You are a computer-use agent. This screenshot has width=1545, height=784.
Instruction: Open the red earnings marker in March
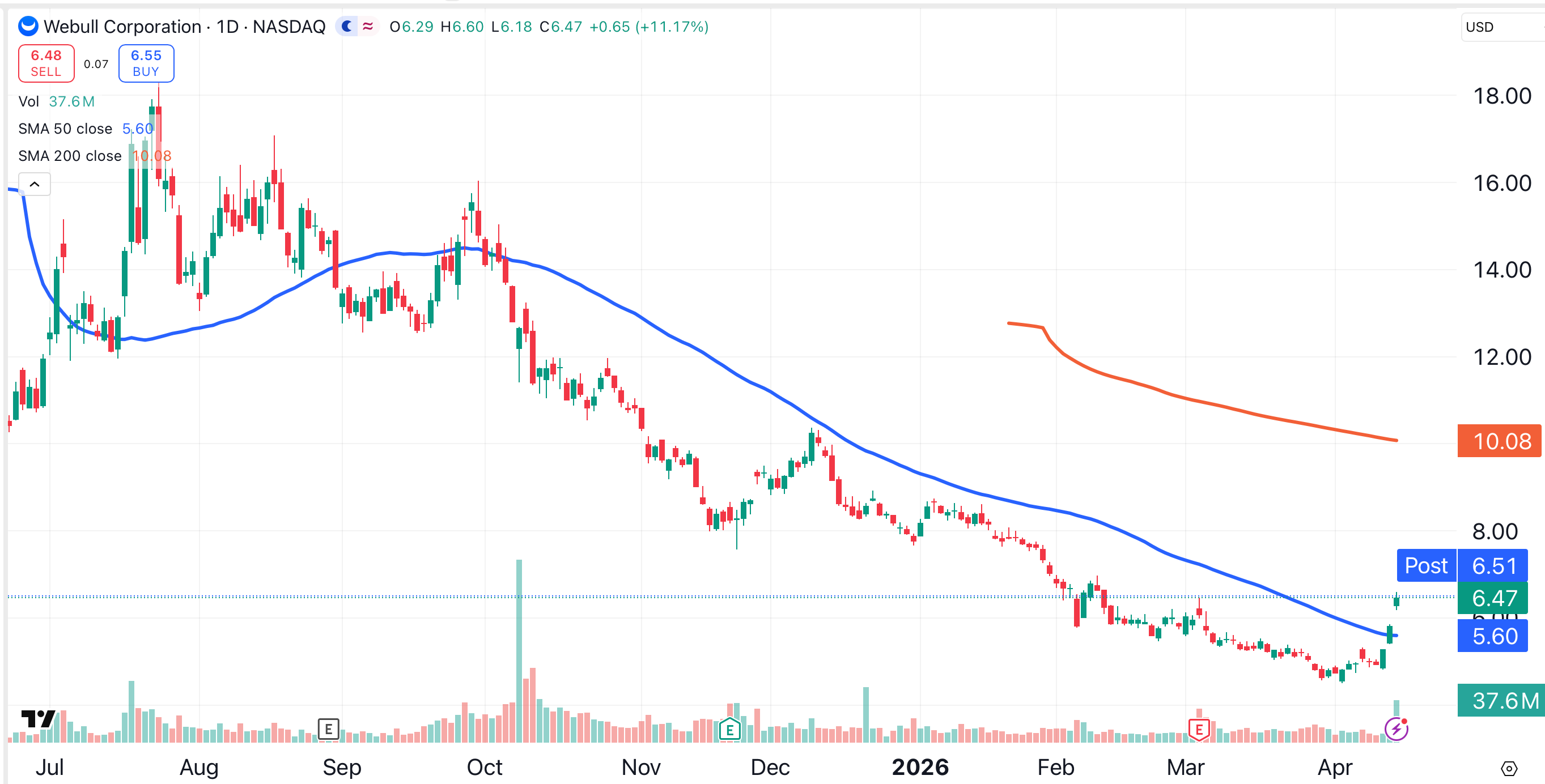pos(1198,729)
